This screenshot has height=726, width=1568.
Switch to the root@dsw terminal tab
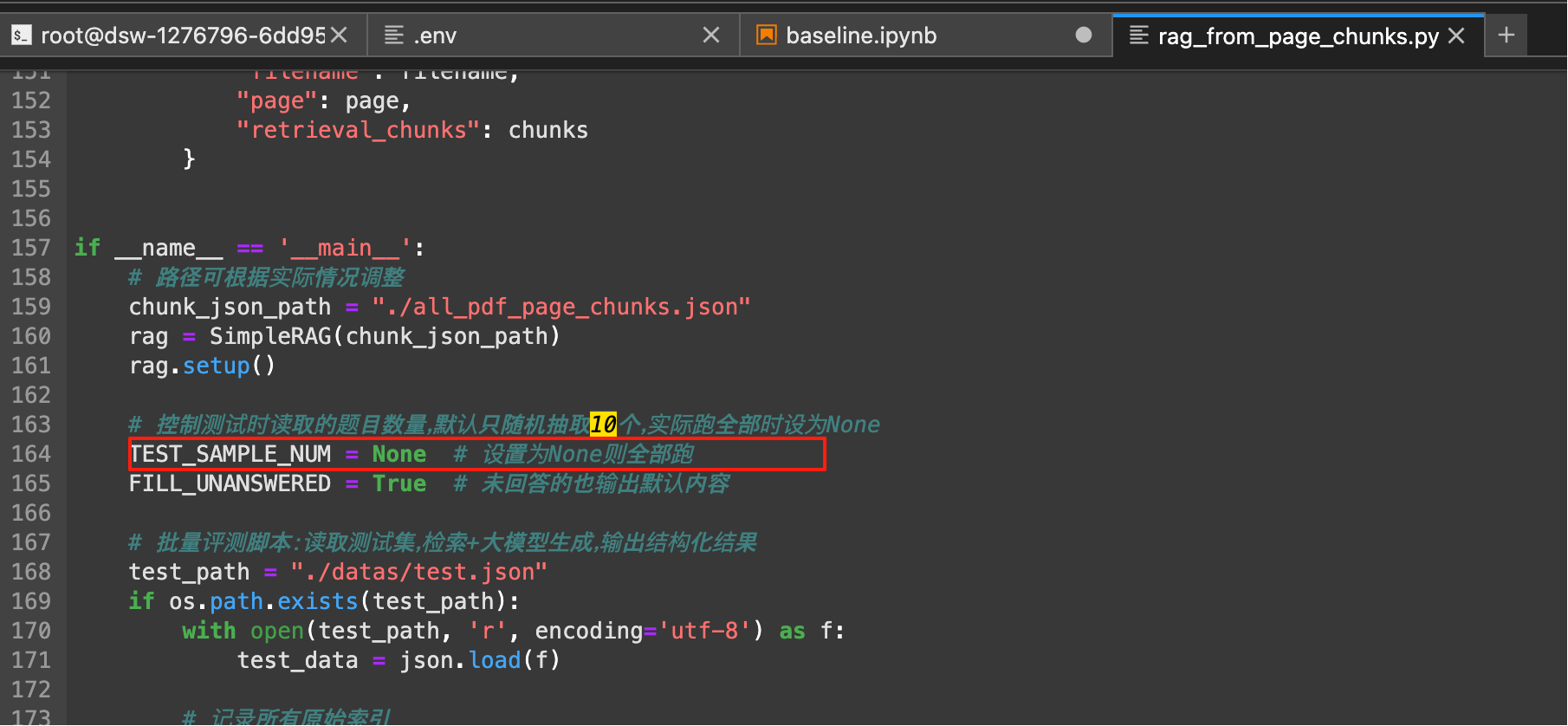(x=182, y=36)
